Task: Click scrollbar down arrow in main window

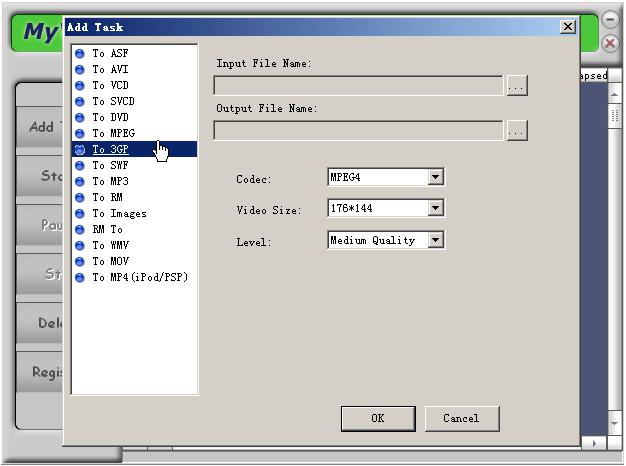Action: pyautogui.click(x=614, y=422)
